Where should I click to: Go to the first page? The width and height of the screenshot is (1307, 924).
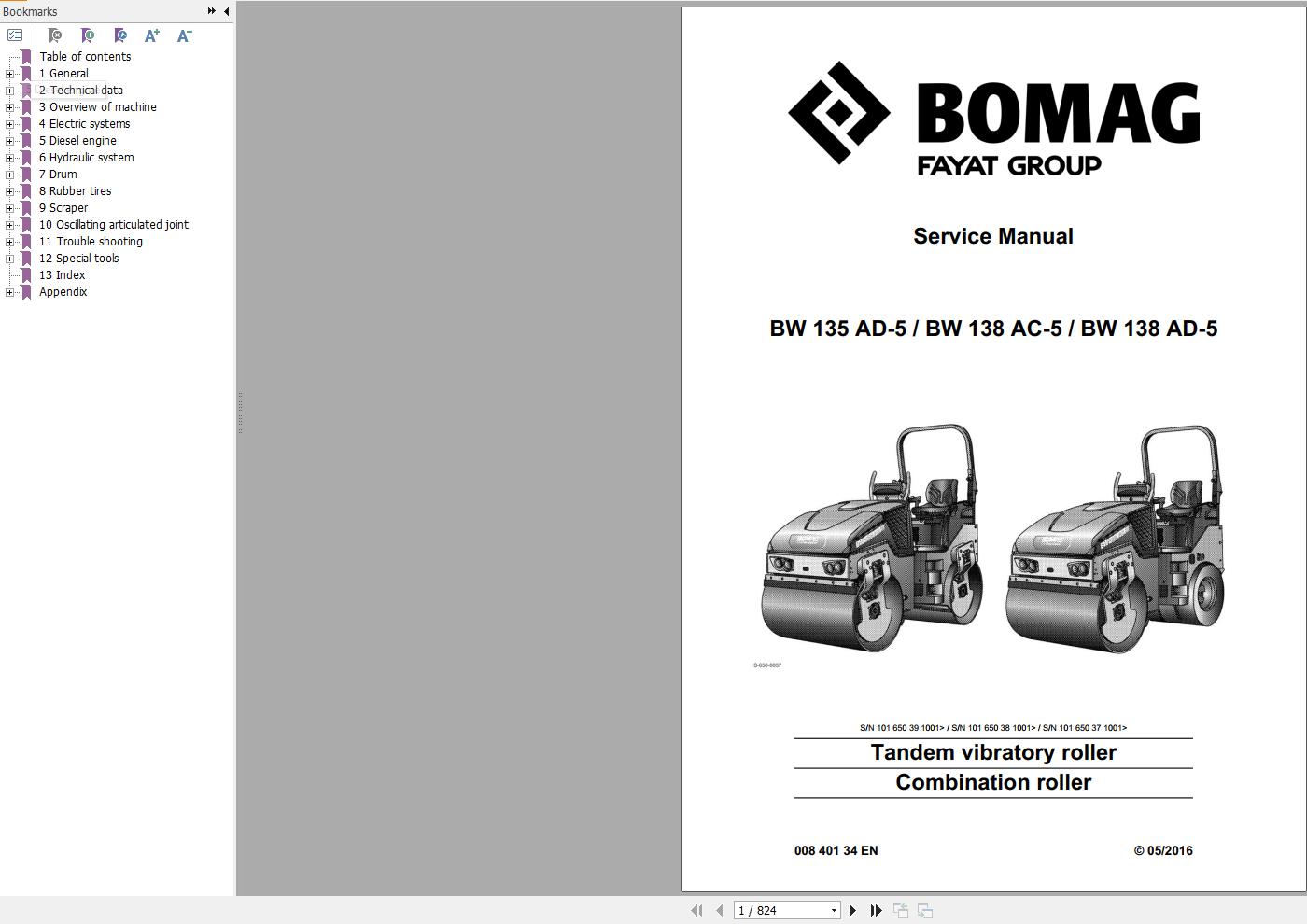696,910
